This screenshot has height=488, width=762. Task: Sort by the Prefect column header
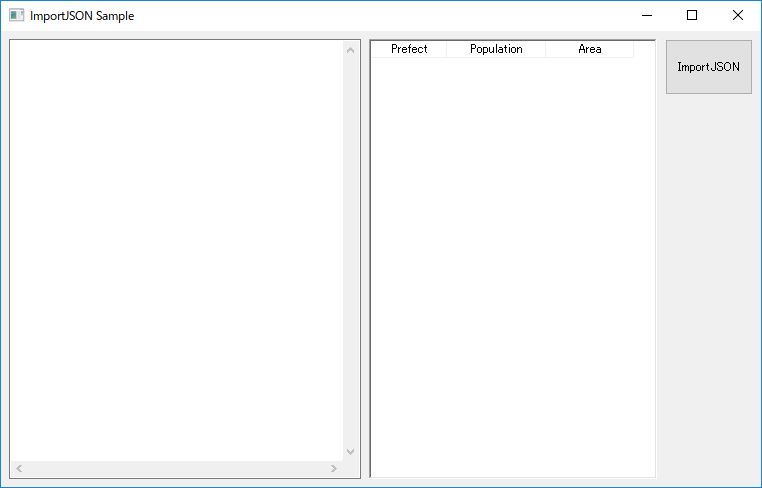[x=409, y=49]
